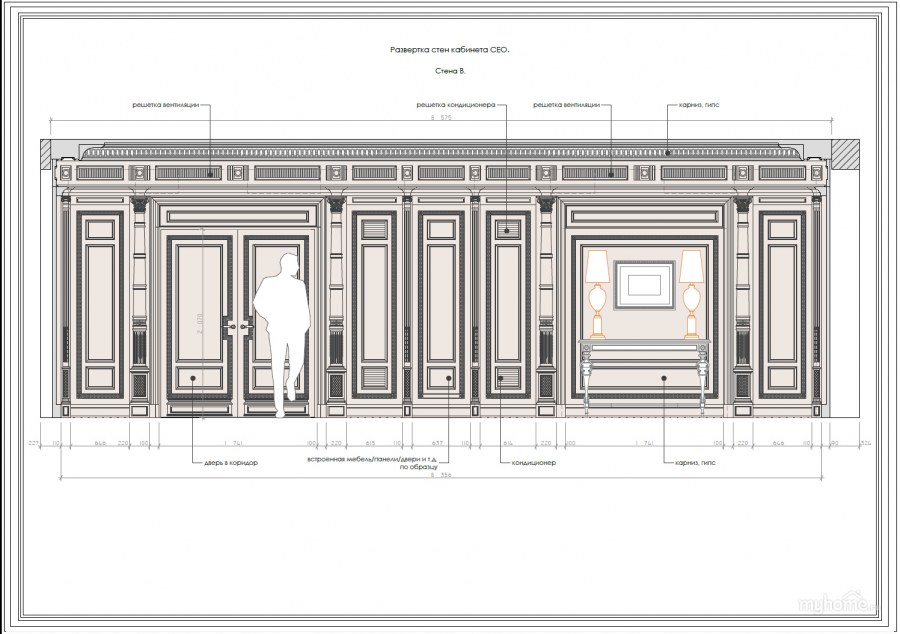This screenshot has height=634, width=900.
Task: Click the leftmost 'решетка вентиляции' label
Action: tap(171, 104)
